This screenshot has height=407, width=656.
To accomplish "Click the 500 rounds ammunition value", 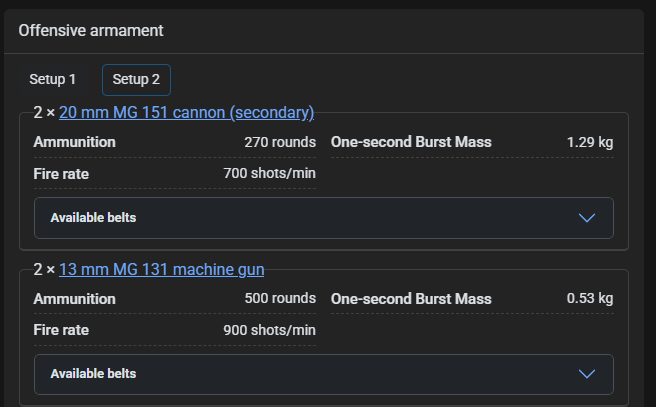I will point(280,298).
